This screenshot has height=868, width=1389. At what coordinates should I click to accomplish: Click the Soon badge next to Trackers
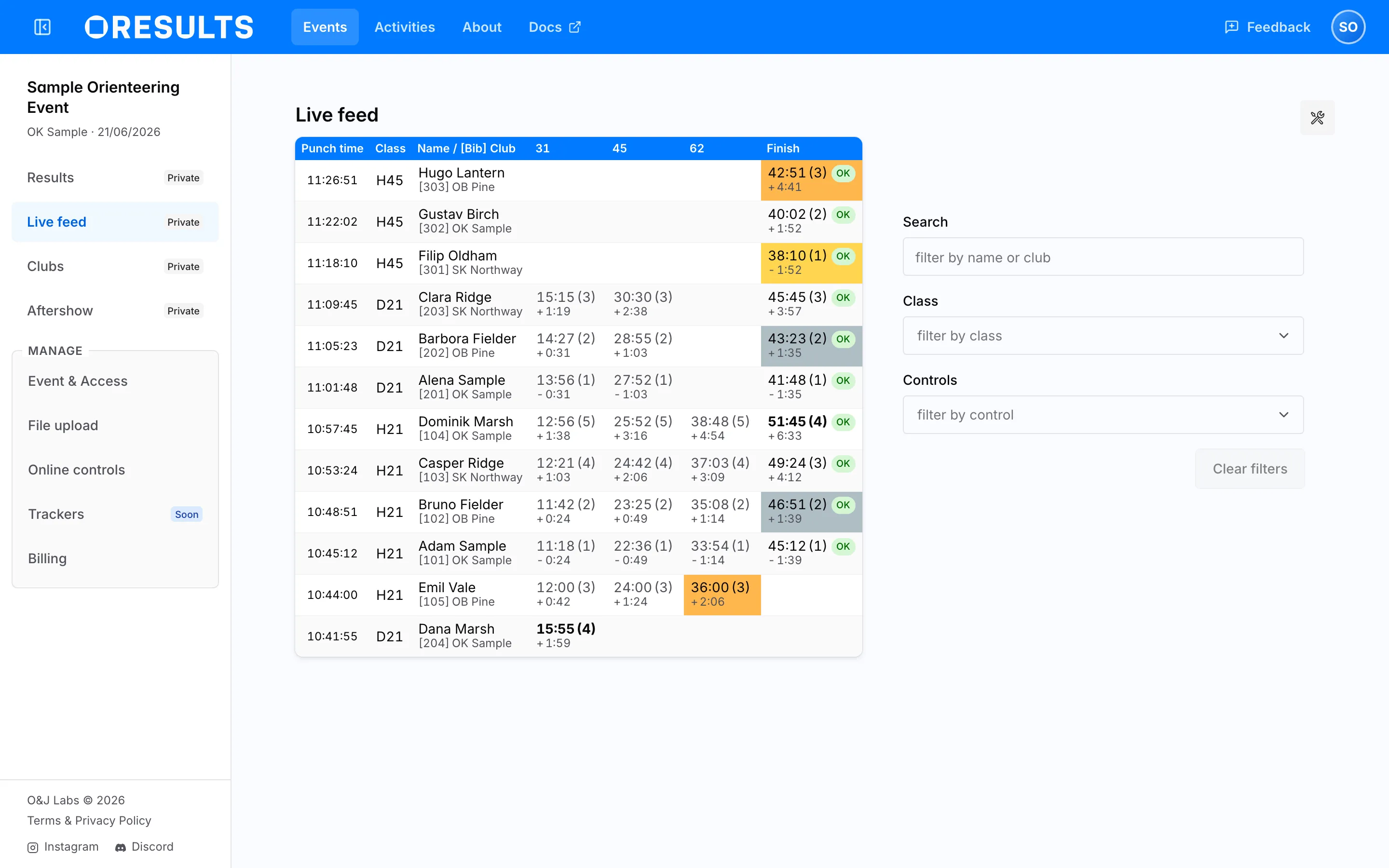pos(187,515)
